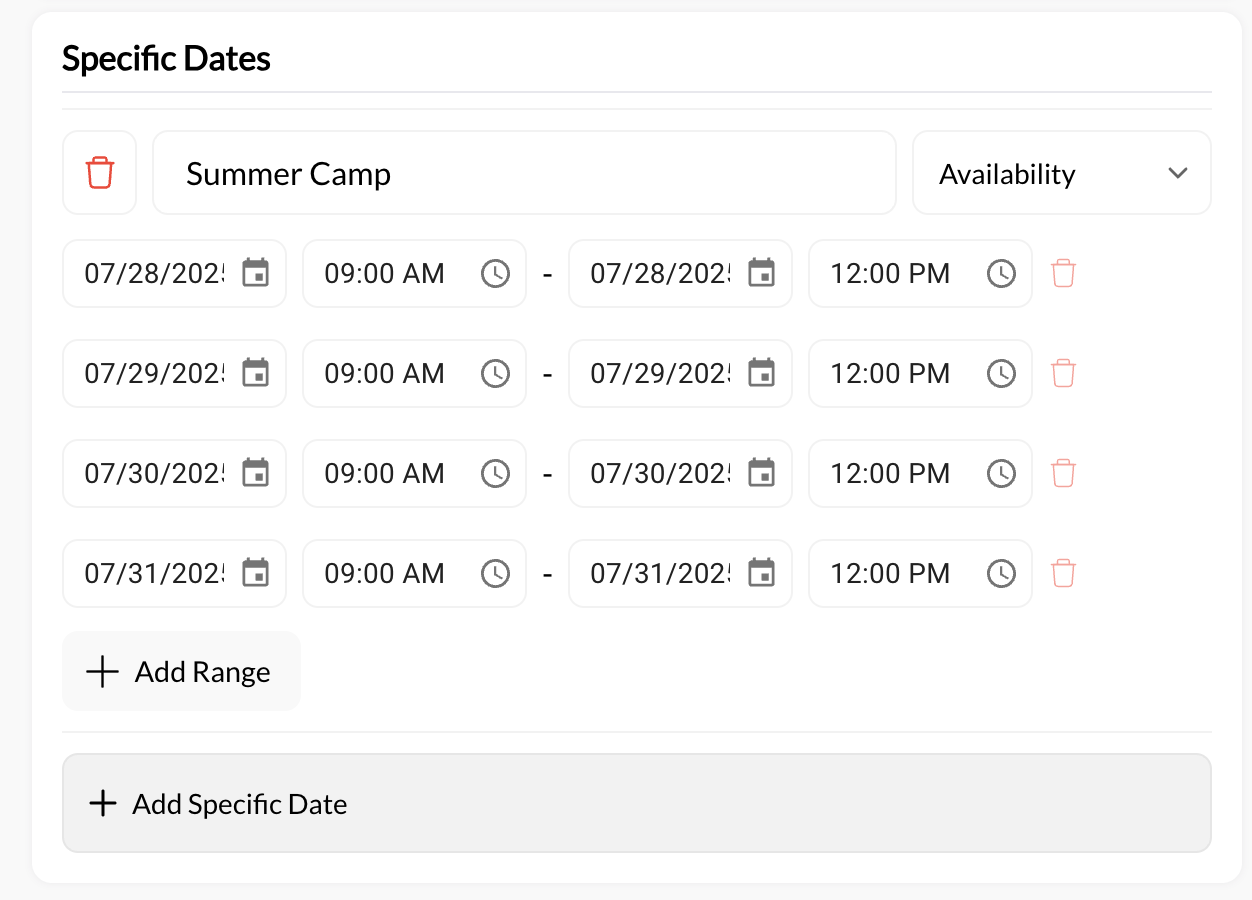The height and width of the screenshot is (900, 1252).
Task: Delete the 07/28/2025 date range row
Action: coord(1063,273)
